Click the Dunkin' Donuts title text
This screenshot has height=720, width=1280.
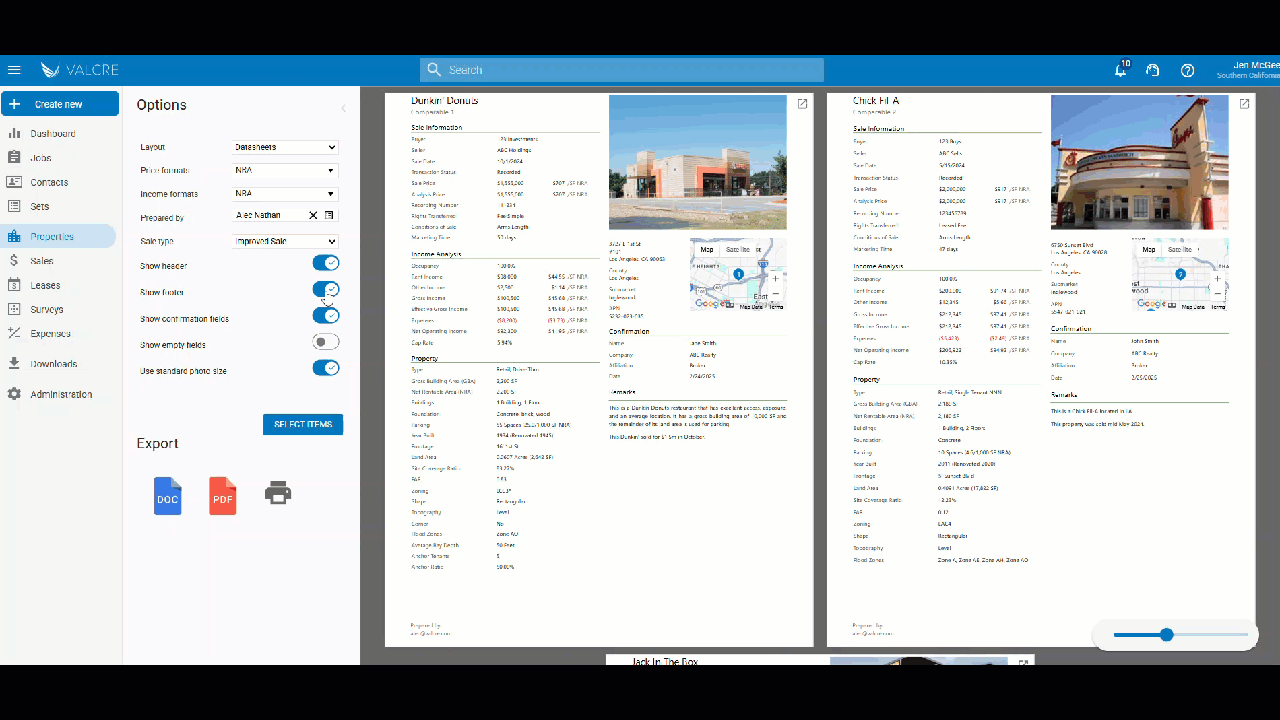445,101
